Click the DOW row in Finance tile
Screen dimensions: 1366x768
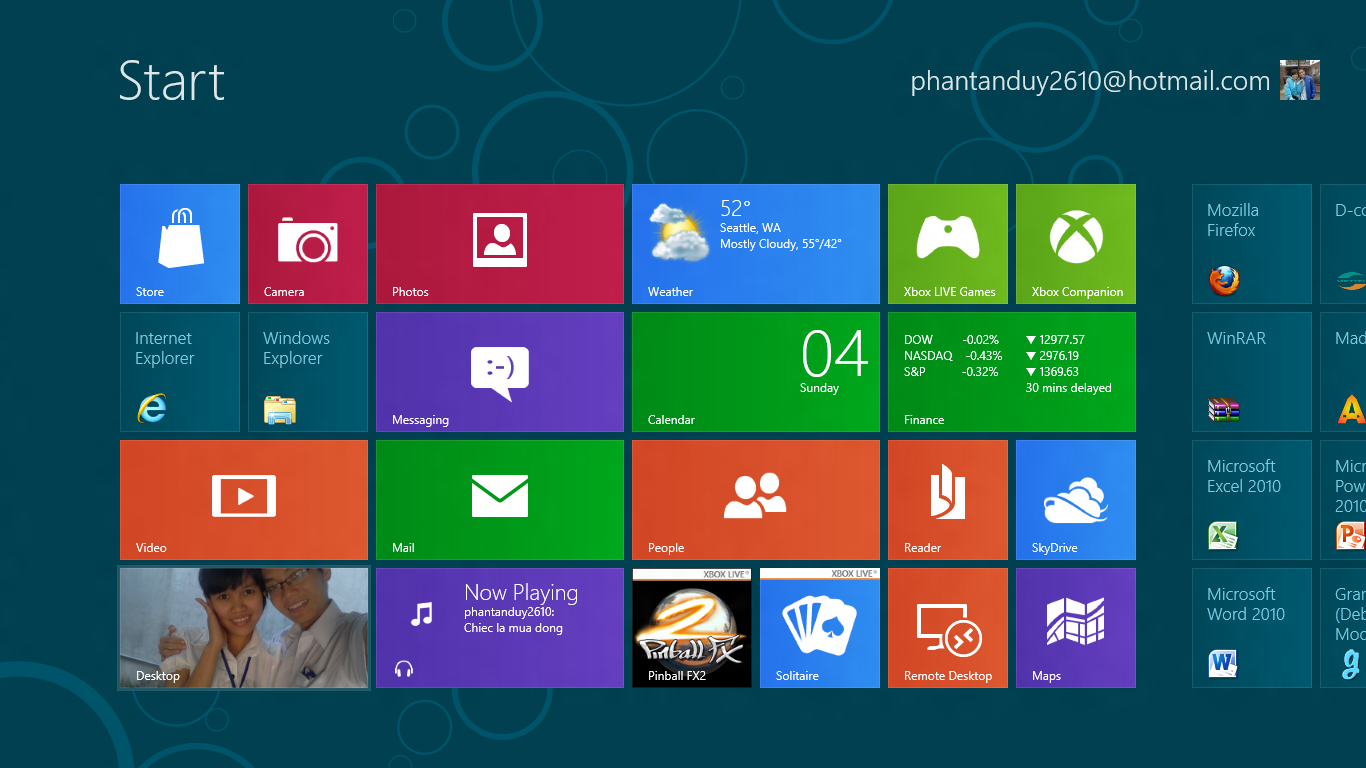point(994,340)
